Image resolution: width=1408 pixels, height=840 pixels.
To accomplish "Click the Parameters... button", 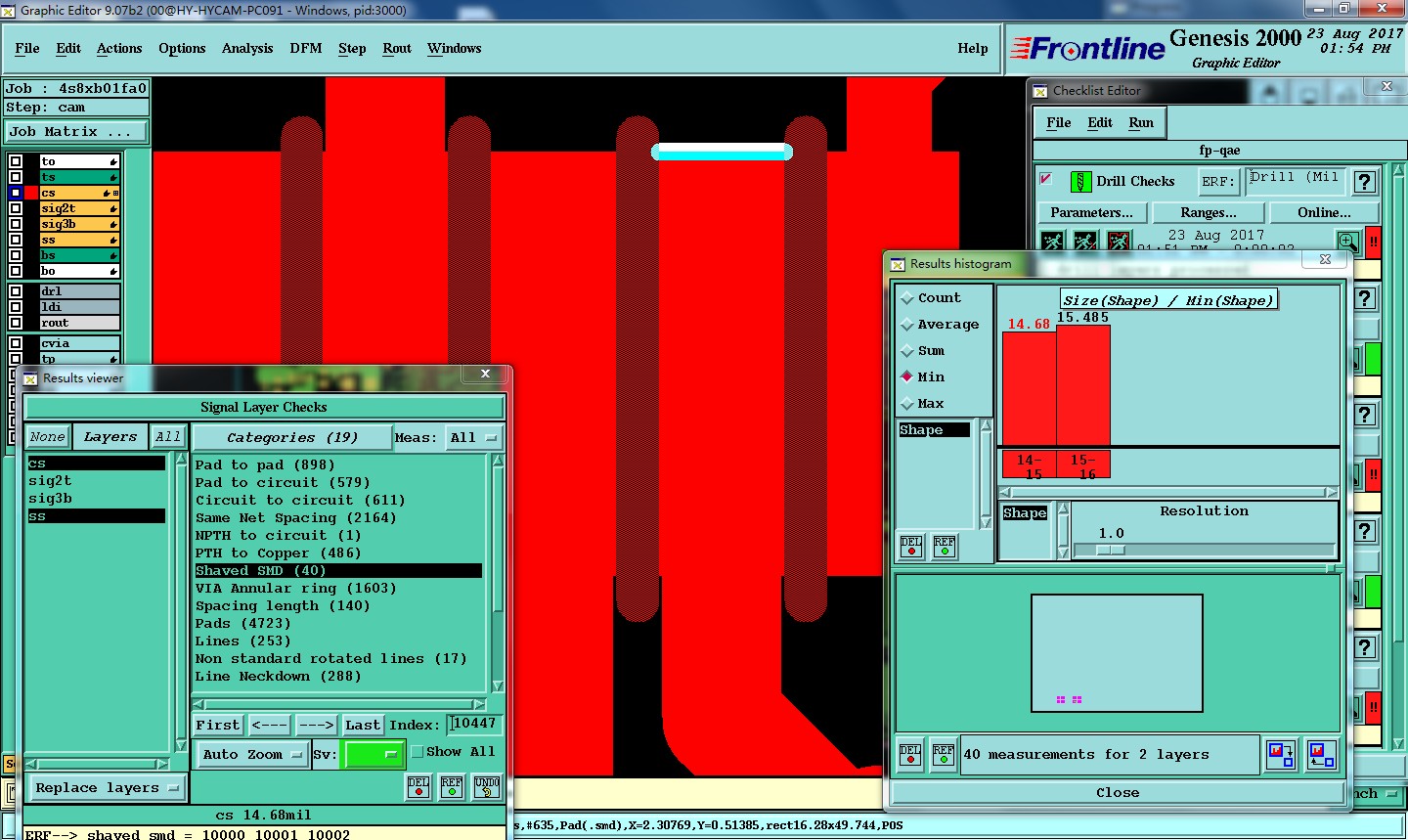I will (1091, 212).
